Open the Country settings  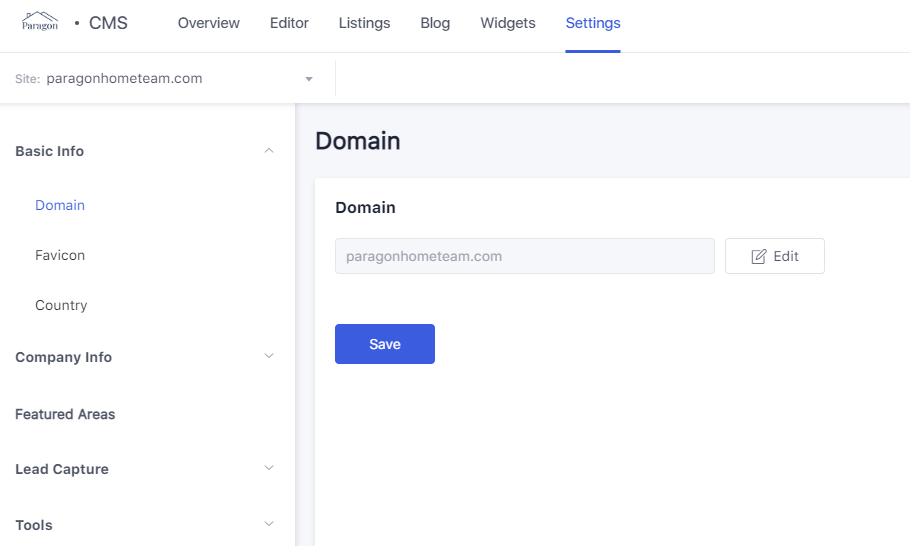61,306
